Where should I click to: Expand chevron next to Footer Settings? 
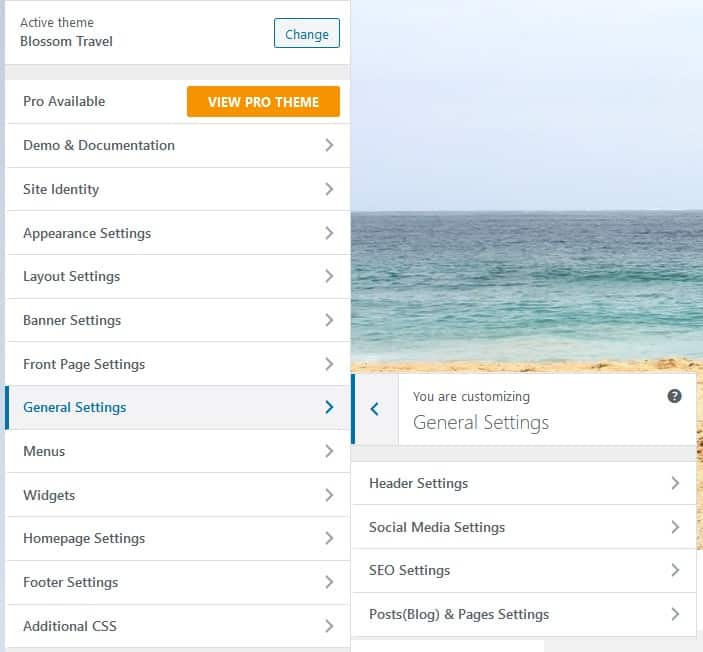point(329,582)
